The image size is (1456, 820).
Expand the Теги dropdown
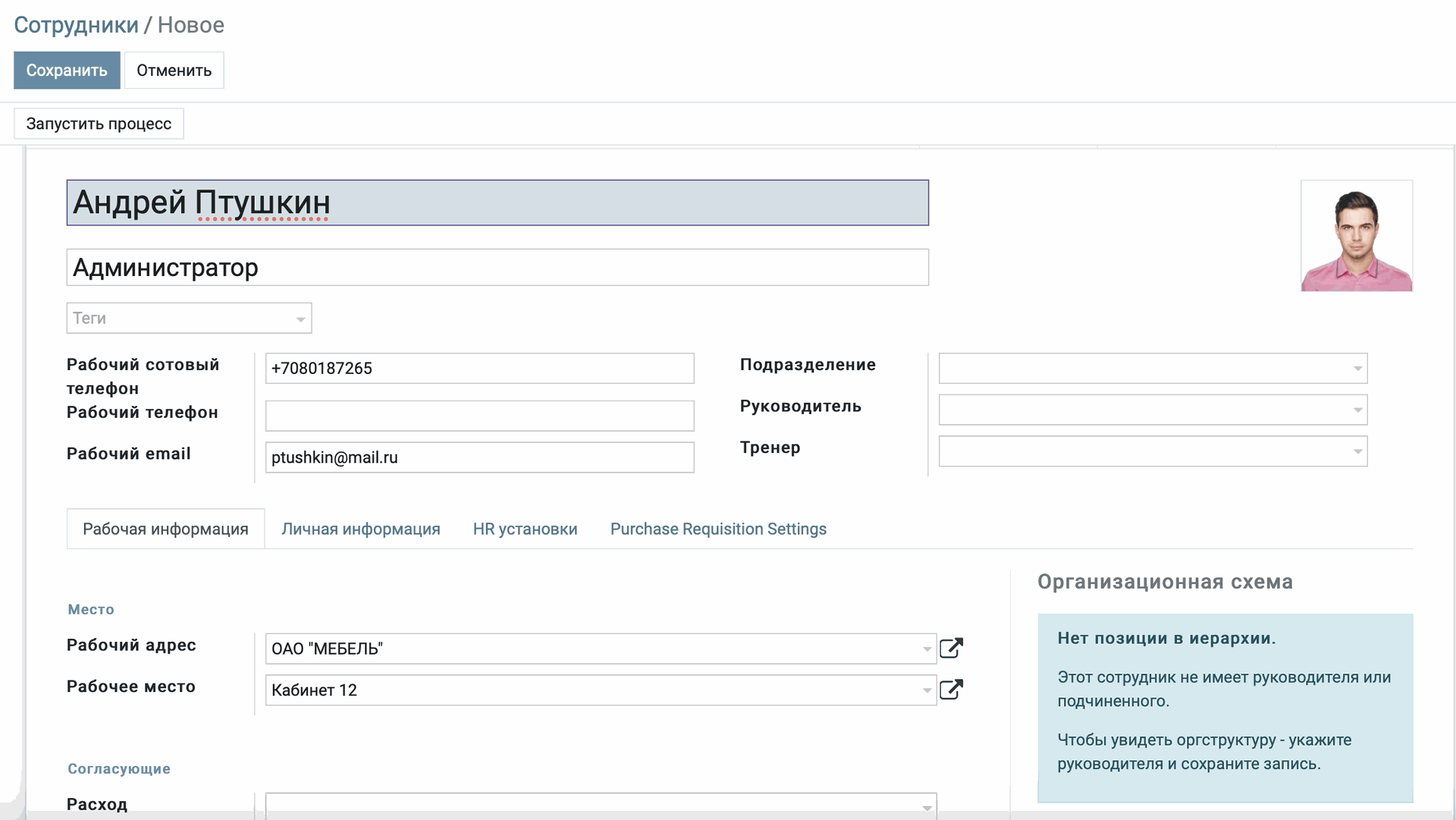pyautogui.click(x=300, y=319)
